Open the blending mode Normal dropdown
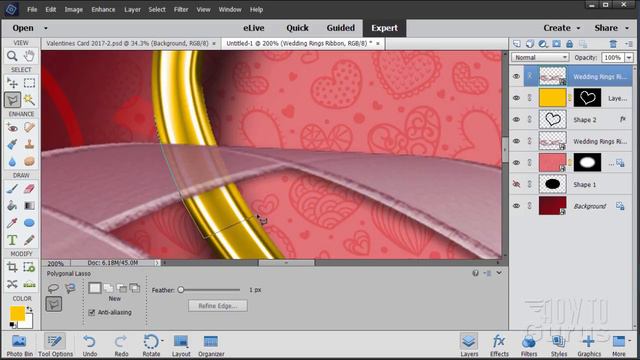Screen dimensions: 640x360 (x=540, y=58)
